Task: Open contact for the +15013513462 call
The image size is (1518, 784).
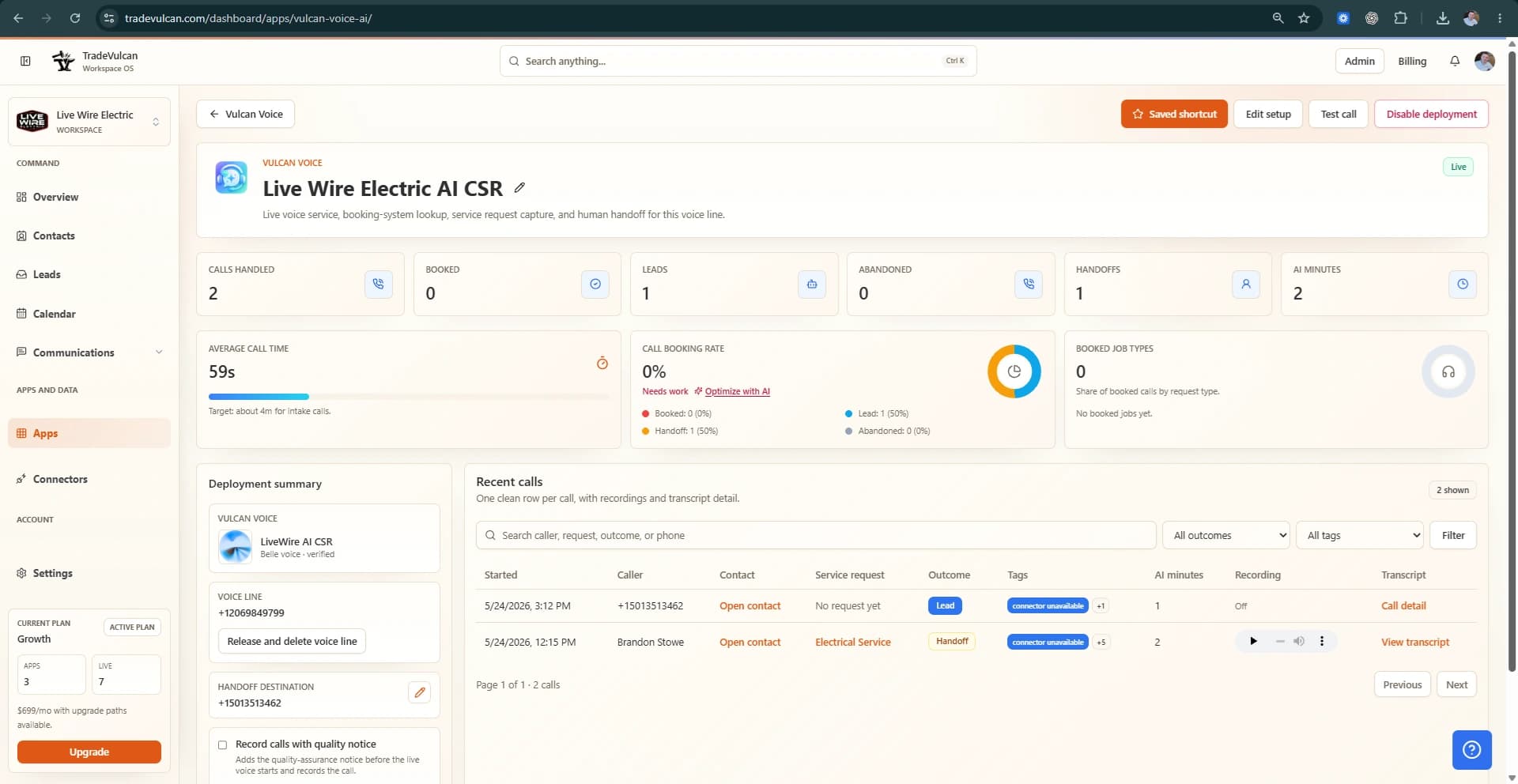Action: point(750,605)
